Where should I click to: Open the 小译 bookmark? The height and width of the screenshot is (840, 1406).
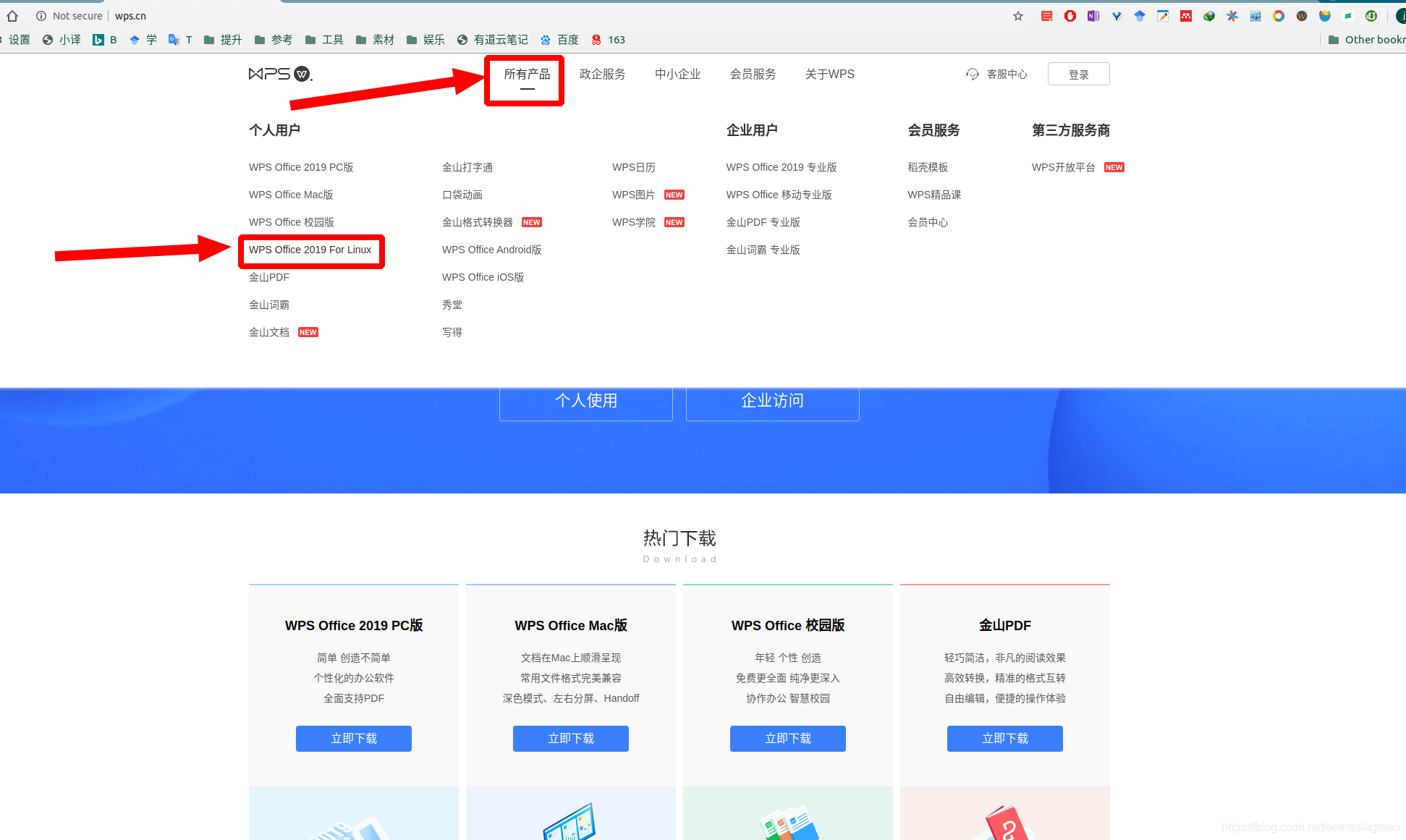pos(62,40)
